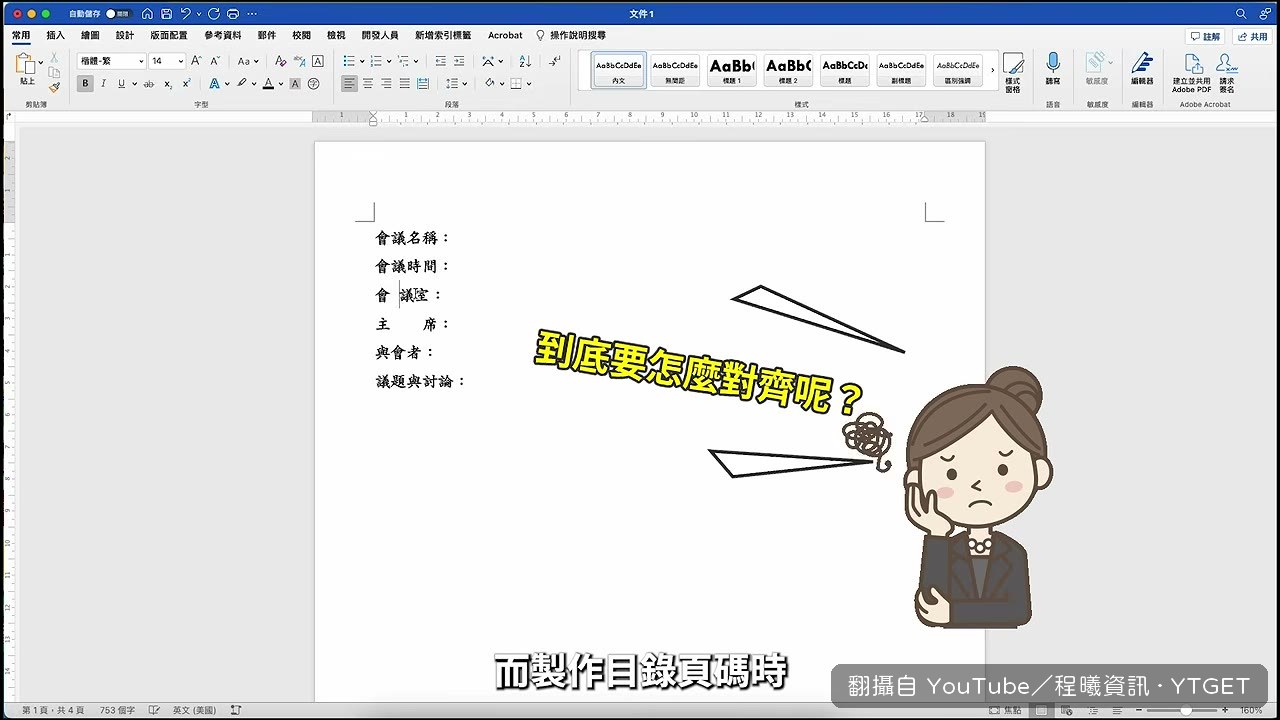Insert enclosed character symbol
Screen dimensions: 1280x720
[314, 84]
